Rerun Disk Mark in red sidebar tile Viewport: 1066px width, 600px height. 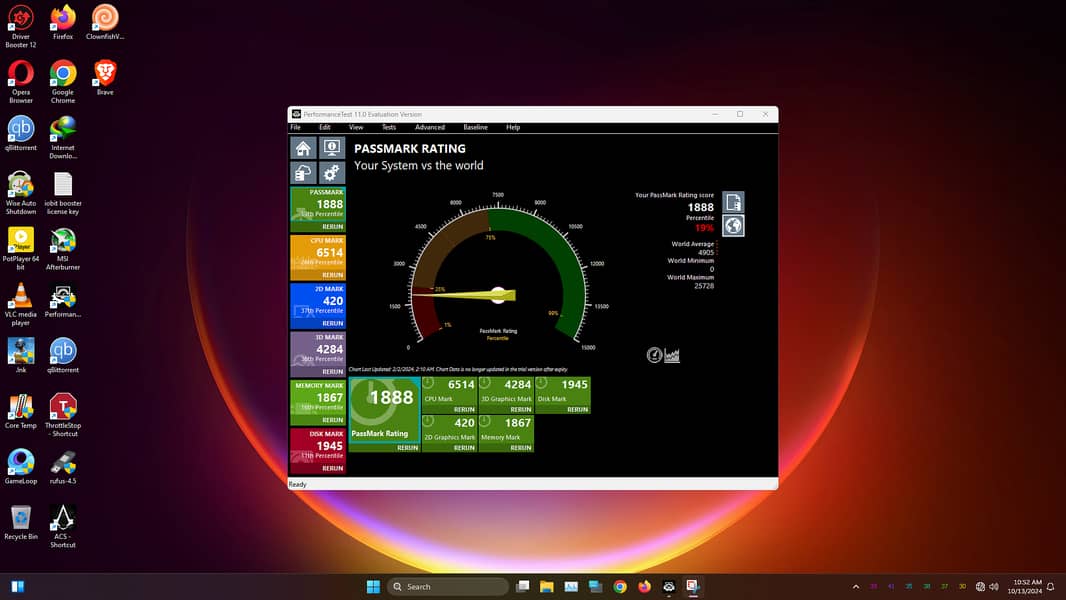tap(332, 468)
